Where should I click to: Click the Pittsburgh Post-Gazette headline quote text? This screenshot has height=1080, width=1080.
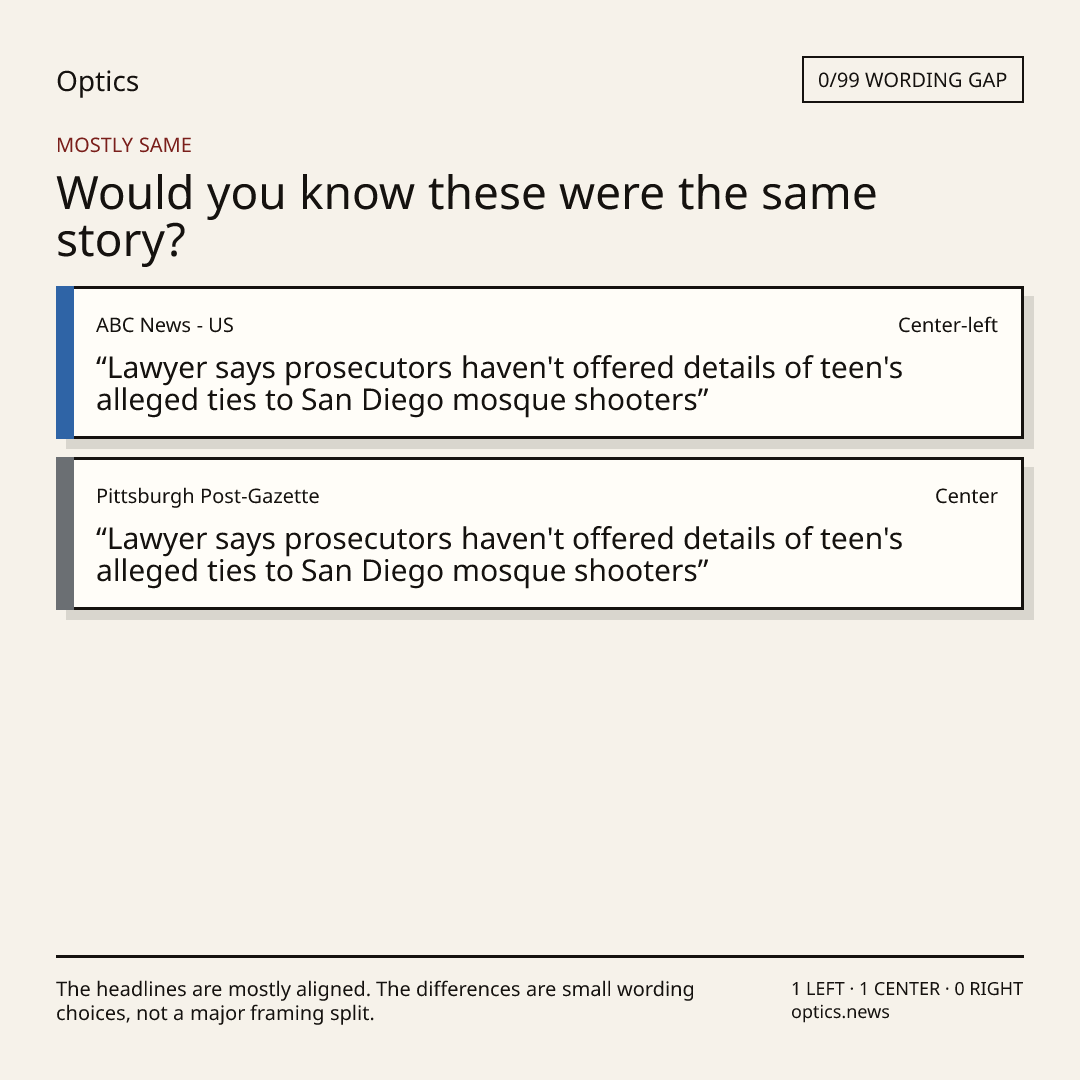pyautogui.click(x=499, y=554)
